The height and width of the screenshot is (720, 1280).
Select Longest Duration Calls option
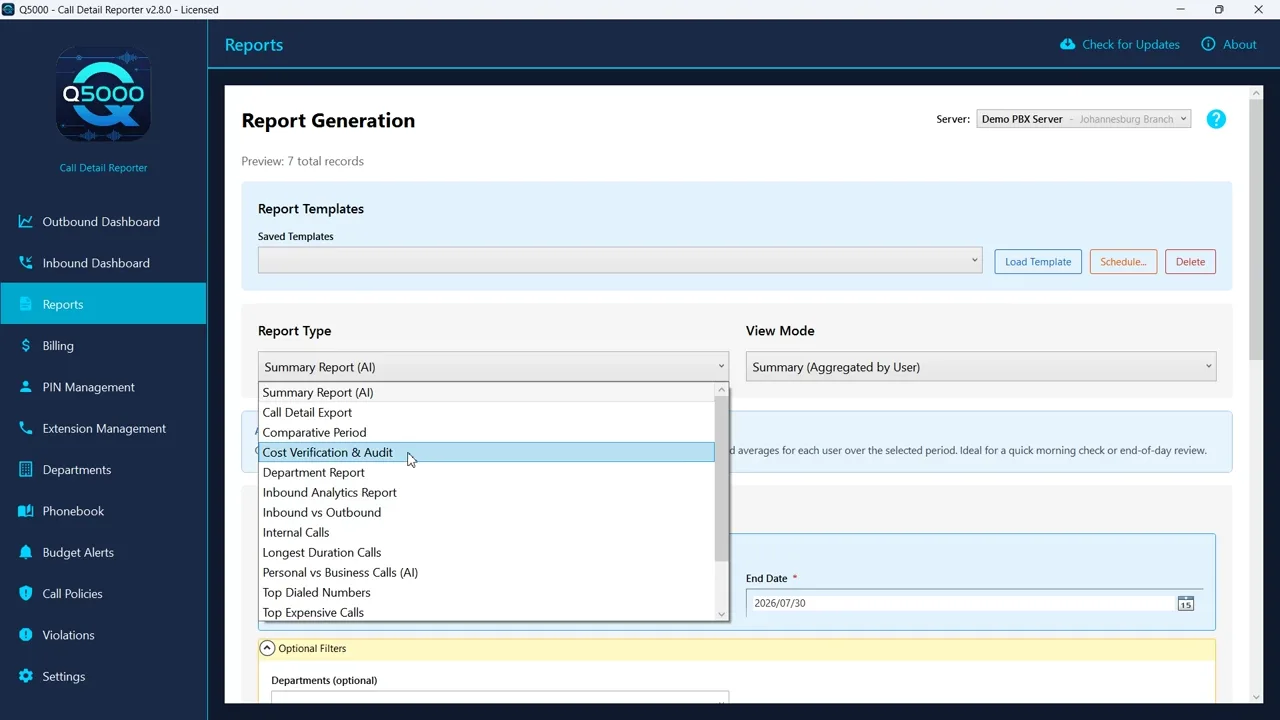point(486,552)
